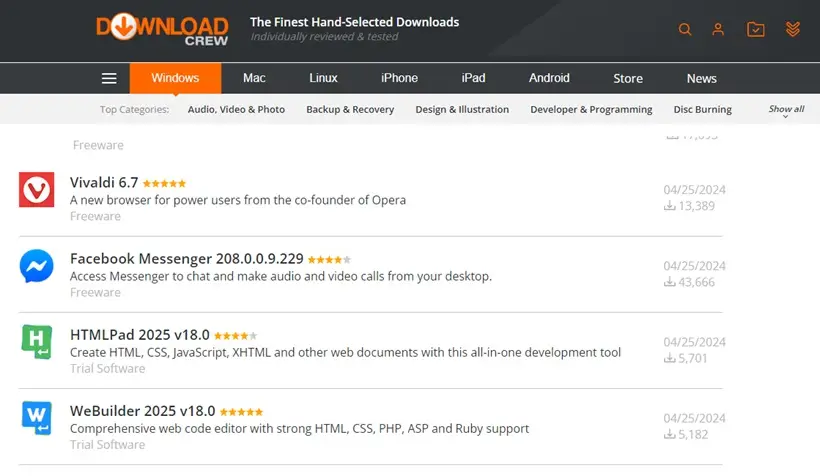Click WeBuilder's star rating

tap(241, 412)
